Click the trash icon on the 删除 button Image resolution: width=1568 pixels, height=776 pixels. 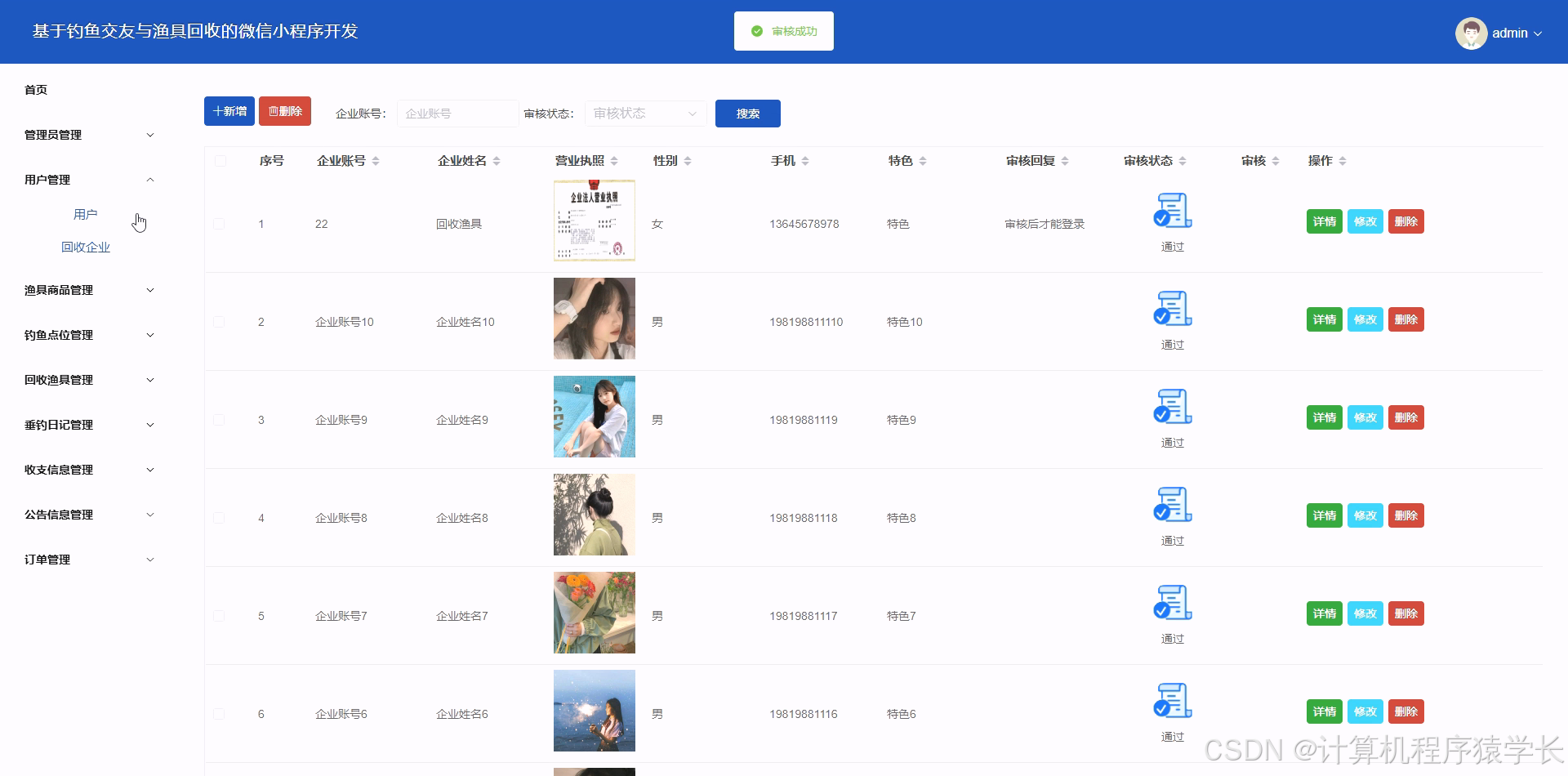click(274, 111)
